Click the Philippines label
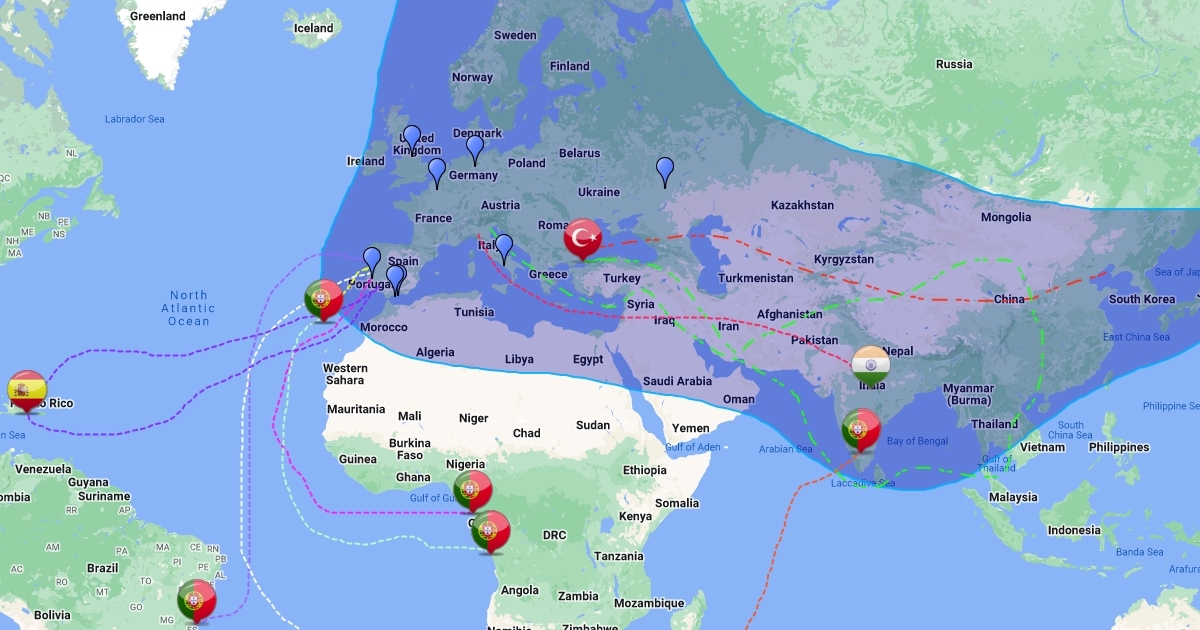The image size is (1200, 630). coord(1120,447)
